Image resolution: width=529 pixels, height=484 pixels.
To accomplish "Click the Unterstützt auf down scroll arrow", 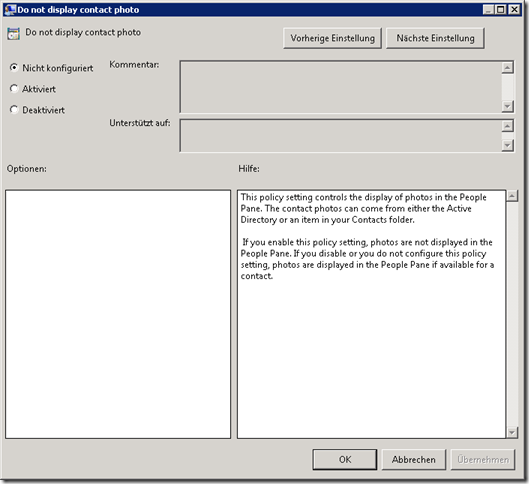I will tap(507, 145).
